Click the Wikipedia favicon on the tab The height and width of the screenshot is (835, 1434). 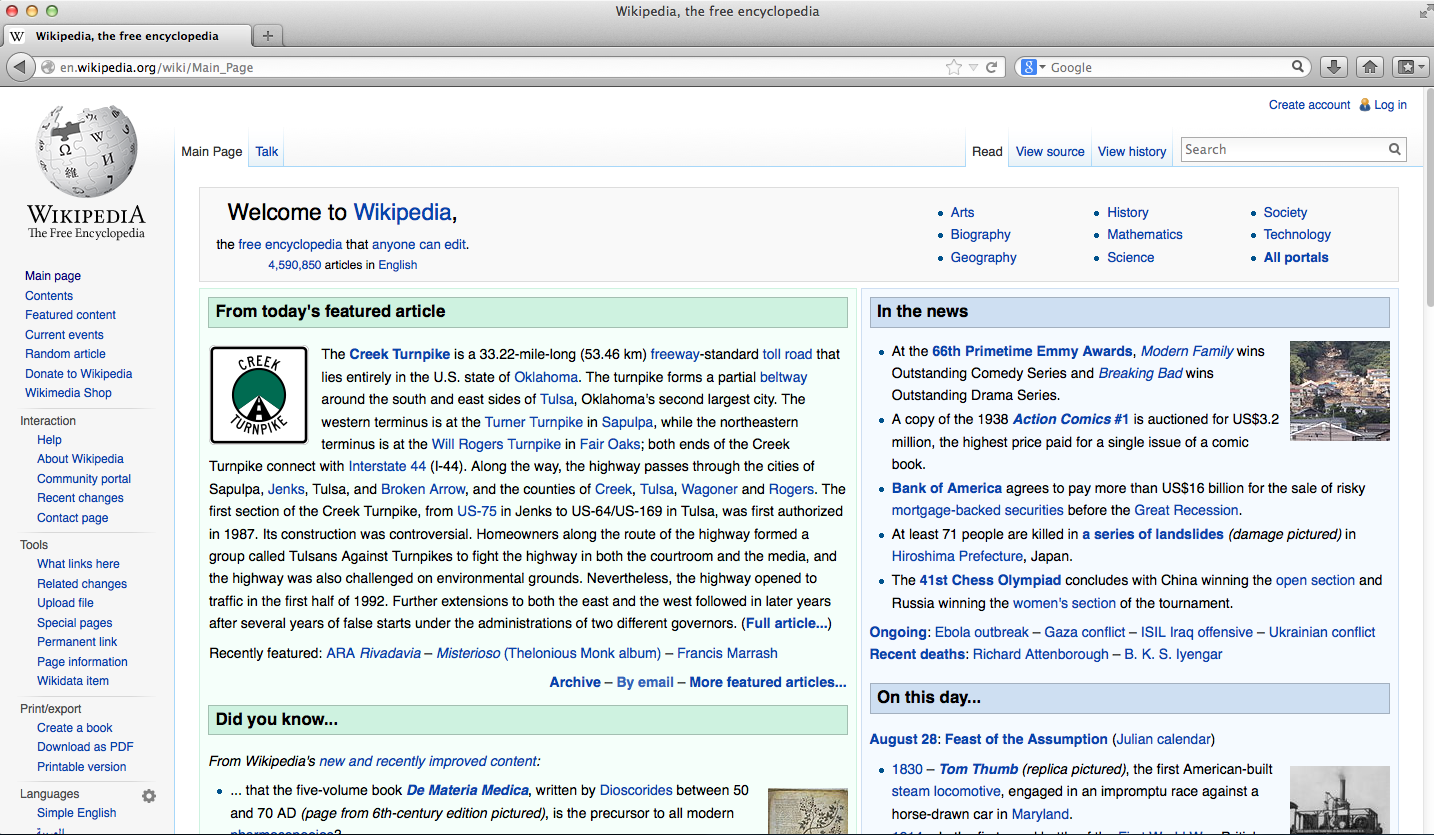click(17, 36)
